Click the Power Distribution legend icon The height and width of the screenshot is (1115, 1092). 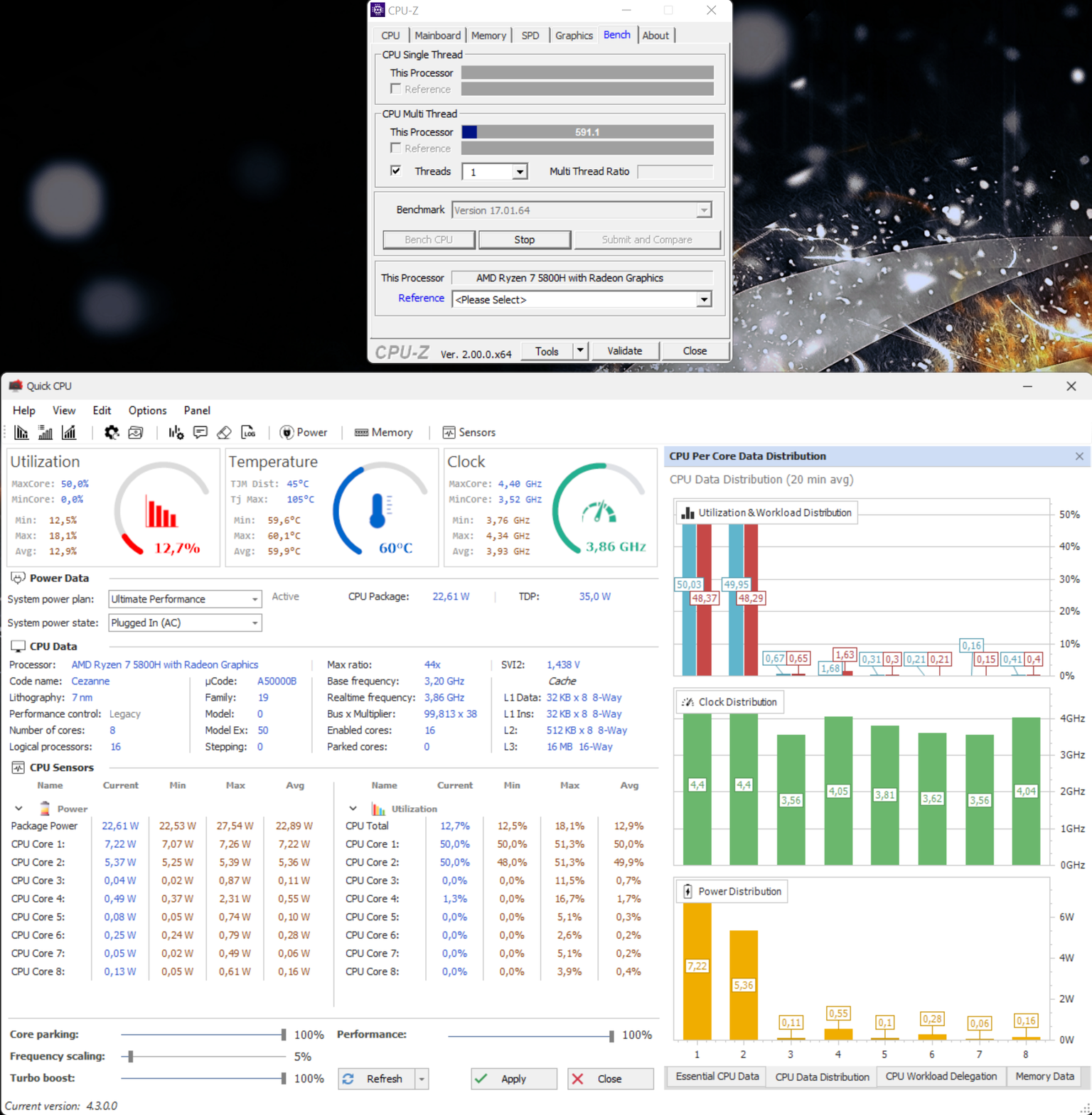coord(687,891)
